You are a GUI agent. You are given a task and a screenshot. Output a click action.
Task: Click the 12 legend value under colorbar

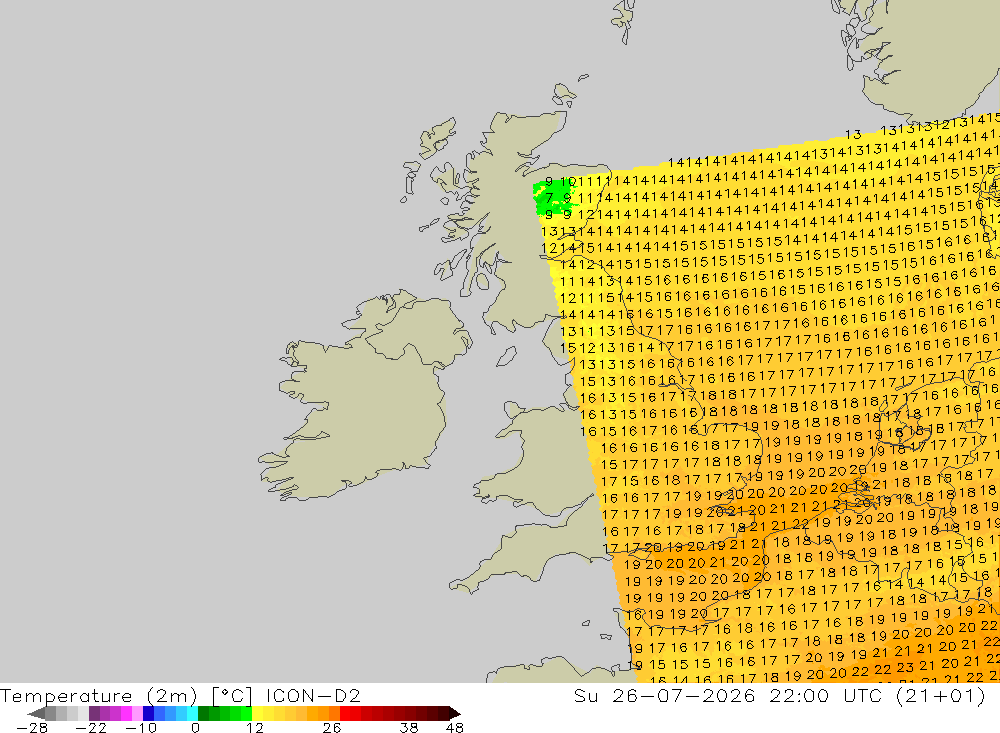[x=255, y=727]
